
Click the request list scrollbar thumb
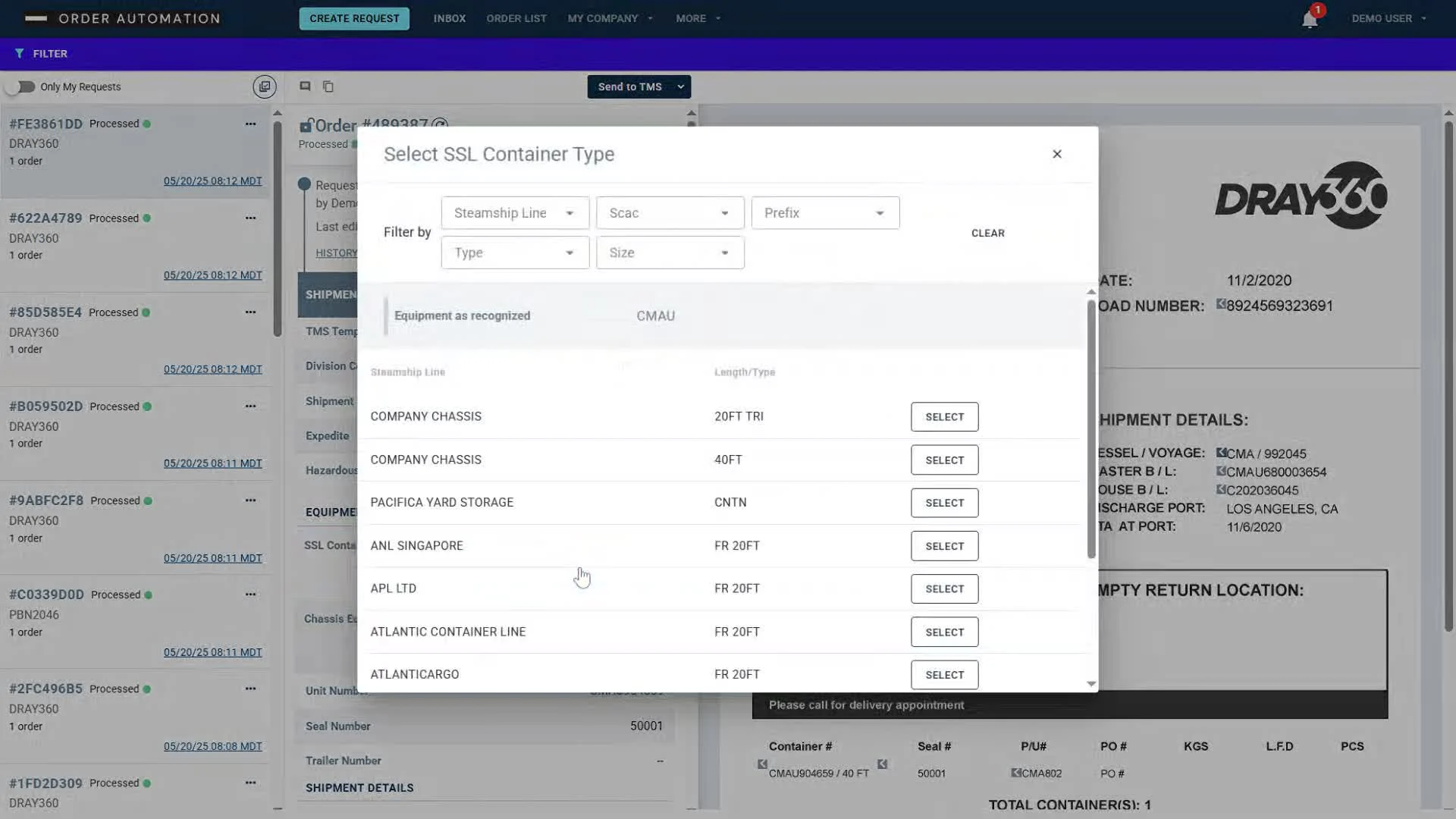coord(278,227)
